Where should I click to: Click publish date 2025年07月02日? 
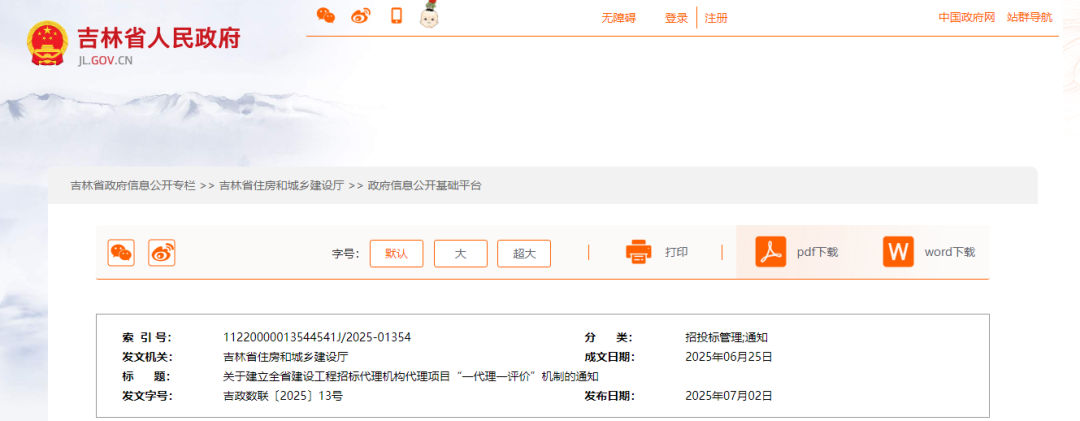pyautogui.click(x=729, y=396)
